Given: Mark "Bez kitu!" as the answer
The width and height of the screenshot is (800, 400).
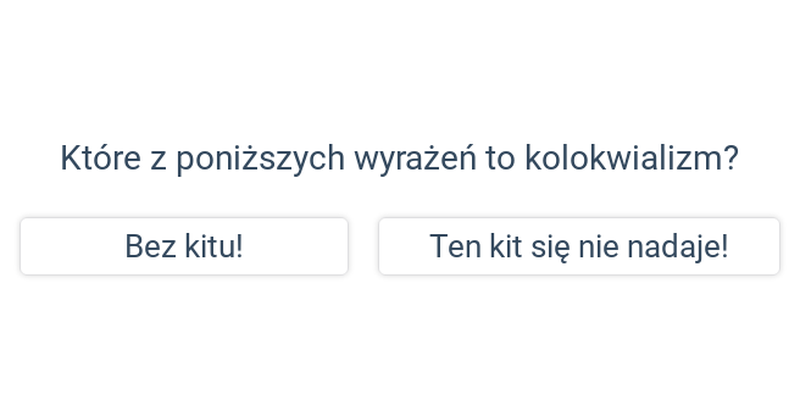Looking at the screenshot, I should tap(184, 246).
